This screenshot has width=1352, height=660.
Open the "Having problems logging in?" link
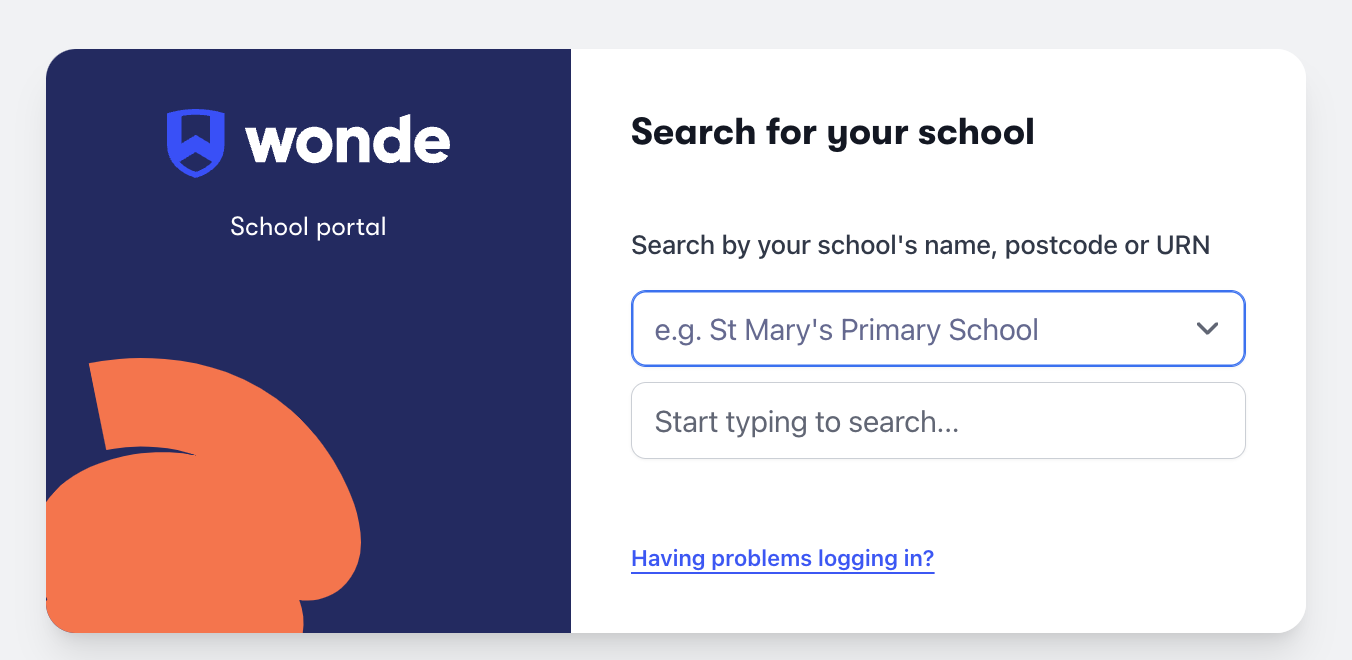[x=782, y=558]
